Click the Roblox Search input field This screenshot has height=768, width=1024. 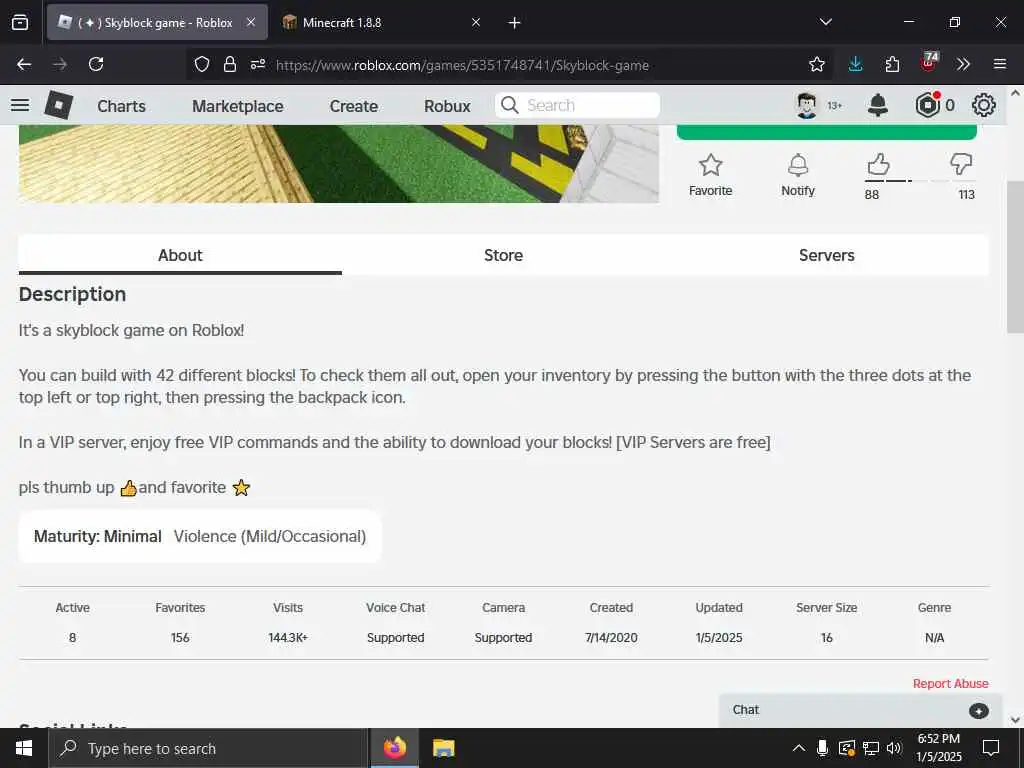click(577, 105)
